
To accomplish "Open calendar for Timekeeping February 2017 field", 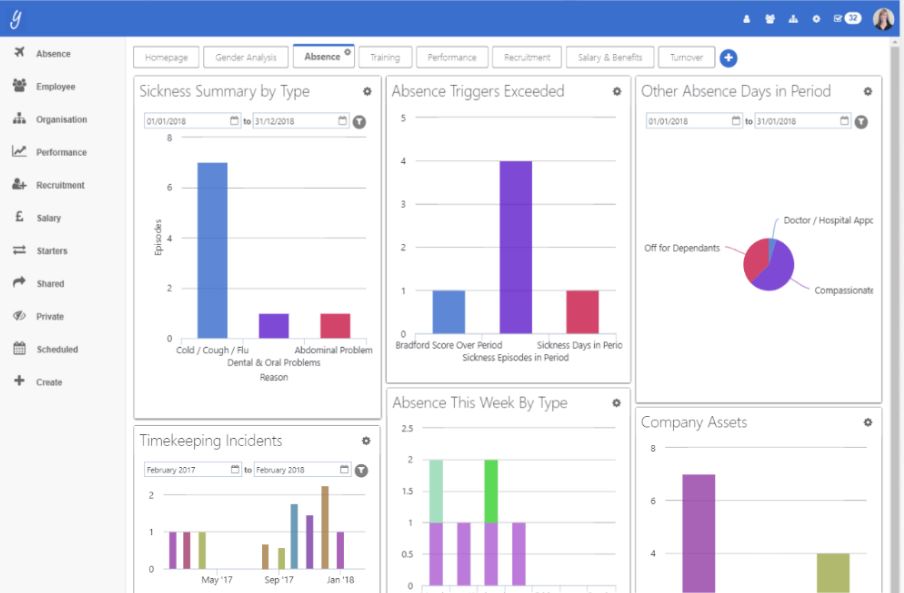I will (235, 469).
